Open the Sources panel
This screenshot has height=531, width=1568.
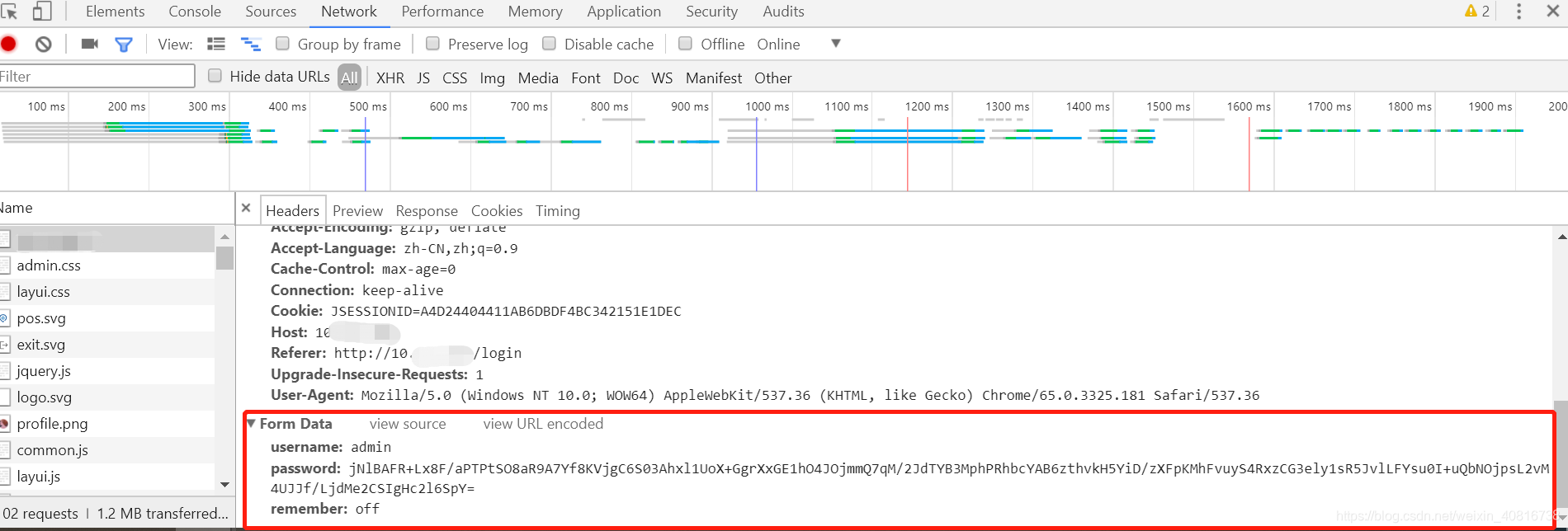[271, 12]
